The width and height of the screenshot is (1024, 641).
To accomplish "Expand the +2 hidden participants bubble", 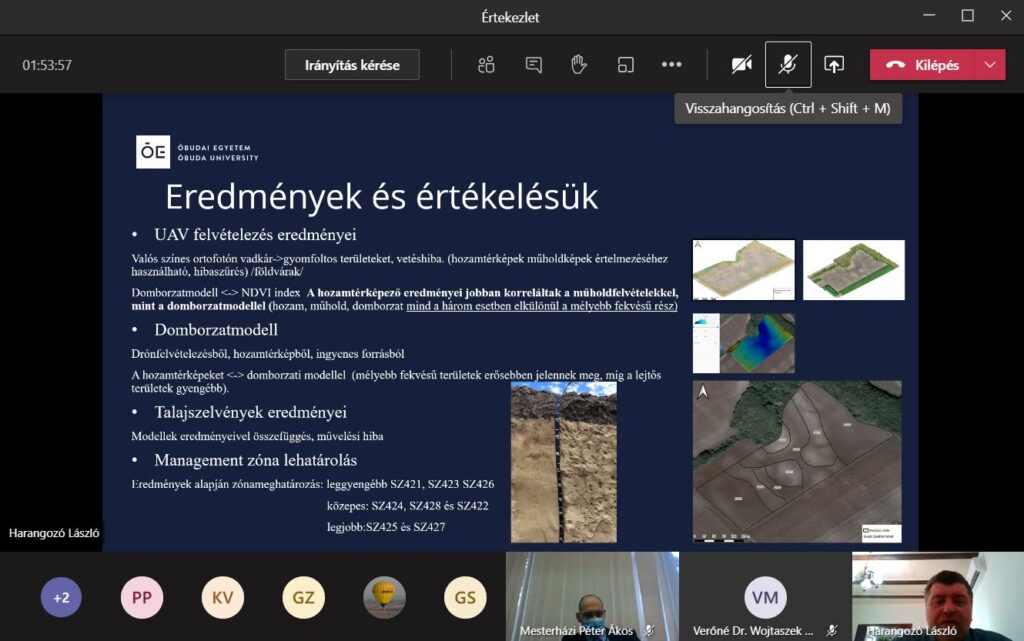I will [x=61, y=597].
